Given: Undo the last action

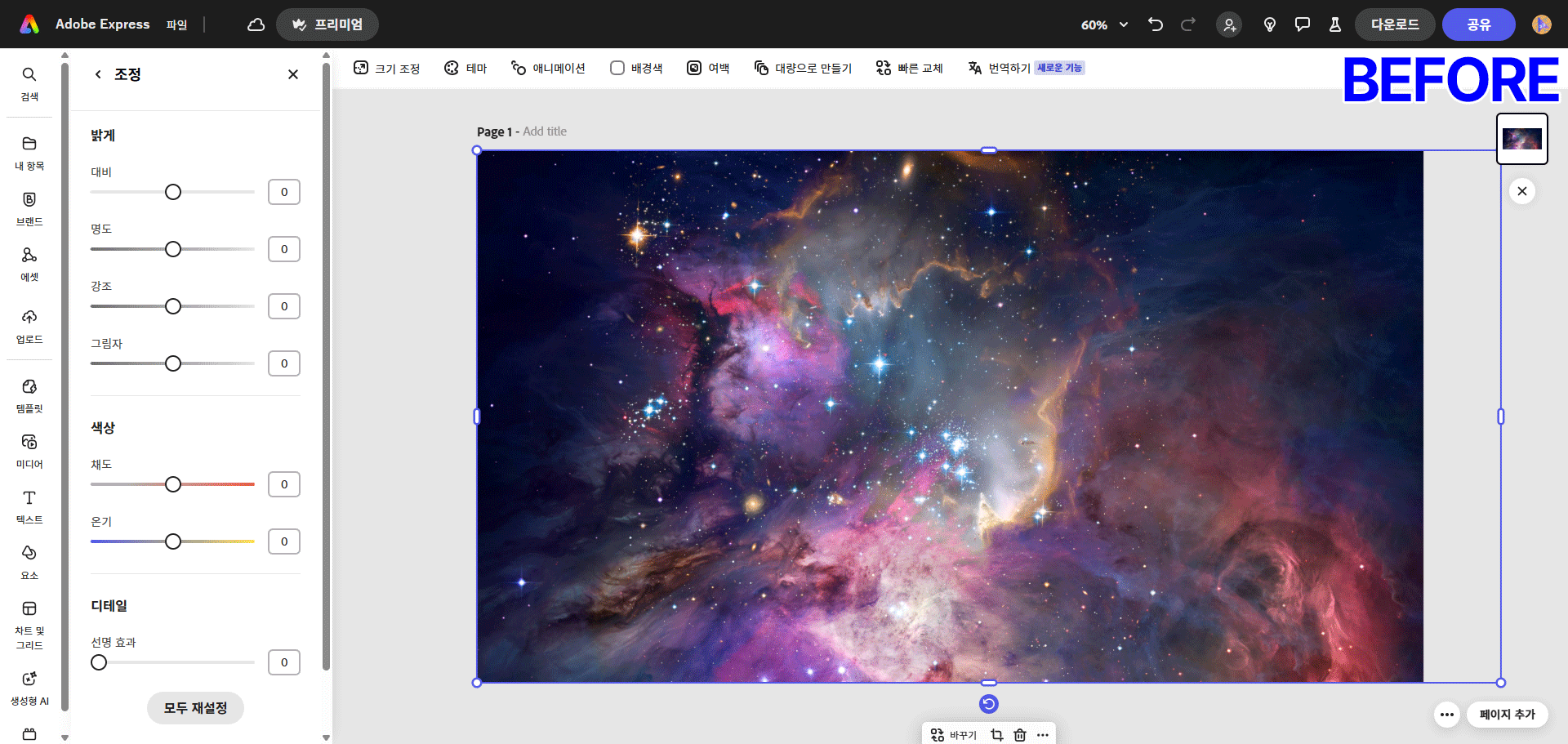Looking at the screenshot, I should coord(1156,25).
